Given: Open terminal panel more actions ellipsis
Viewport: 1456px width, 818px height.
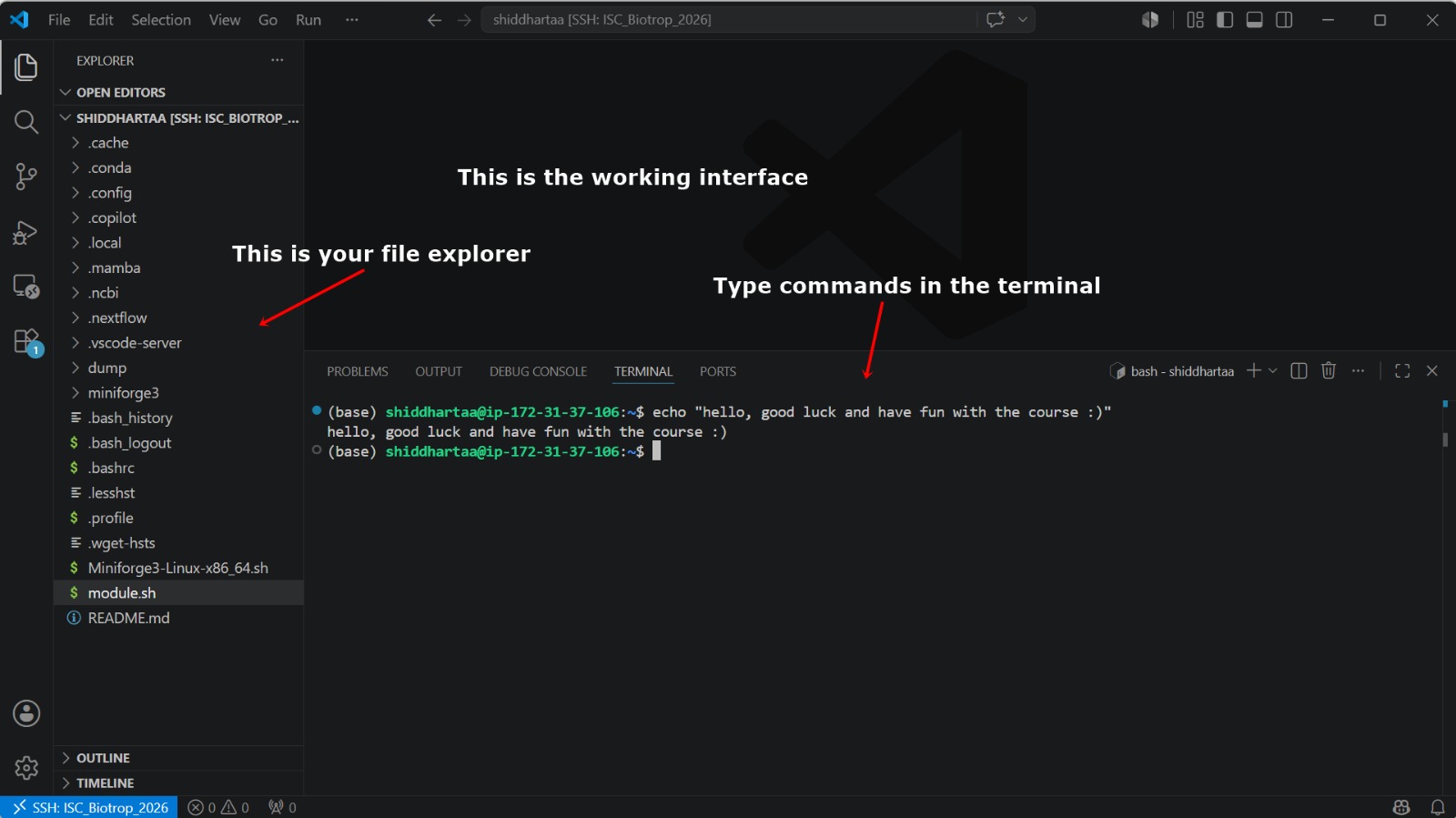Looking at the screenshot, I should 1358,370.
